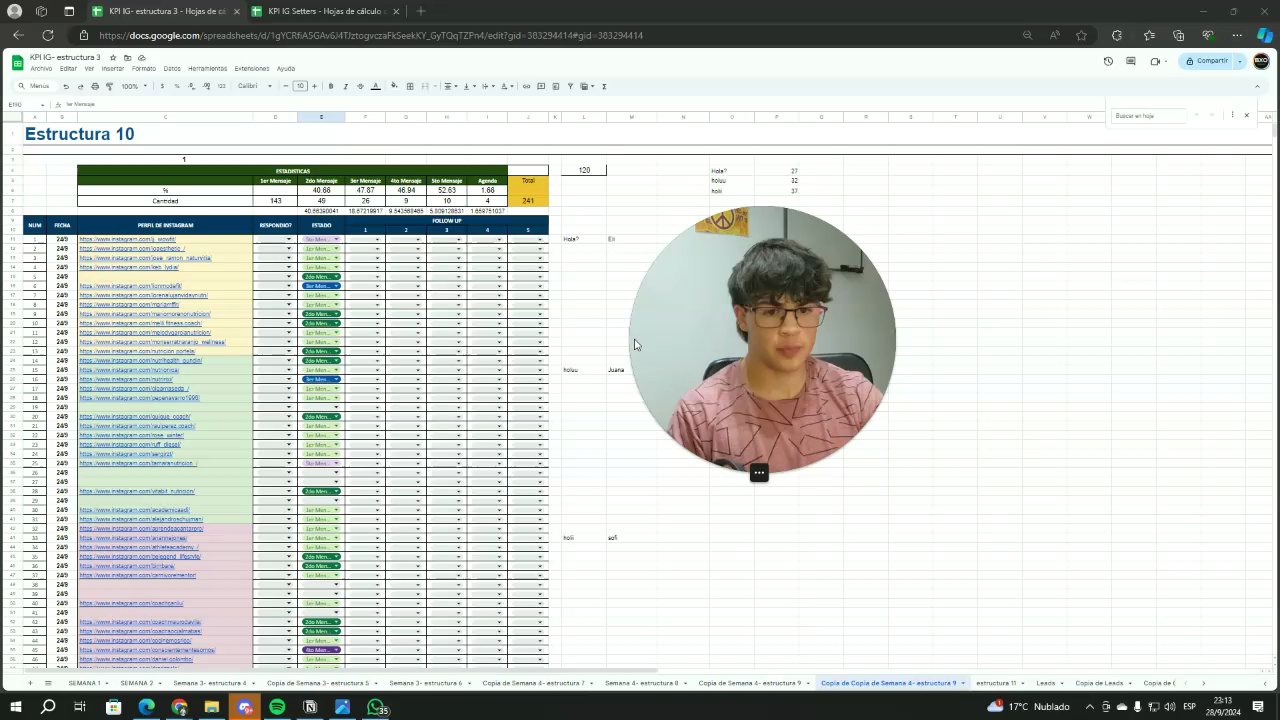Star the KPI IG- estructura 3 document
Viewport: 1280px width, 720px height.
tap(113, 58)
